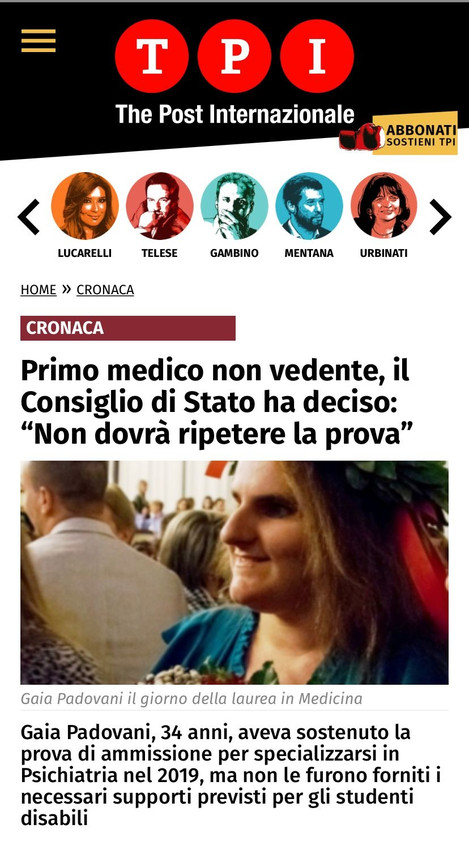The height and width of the screenshot is (850, 469).
Task: Click the Abbonati Sostieni TPI button
Action: pos(415,134)
